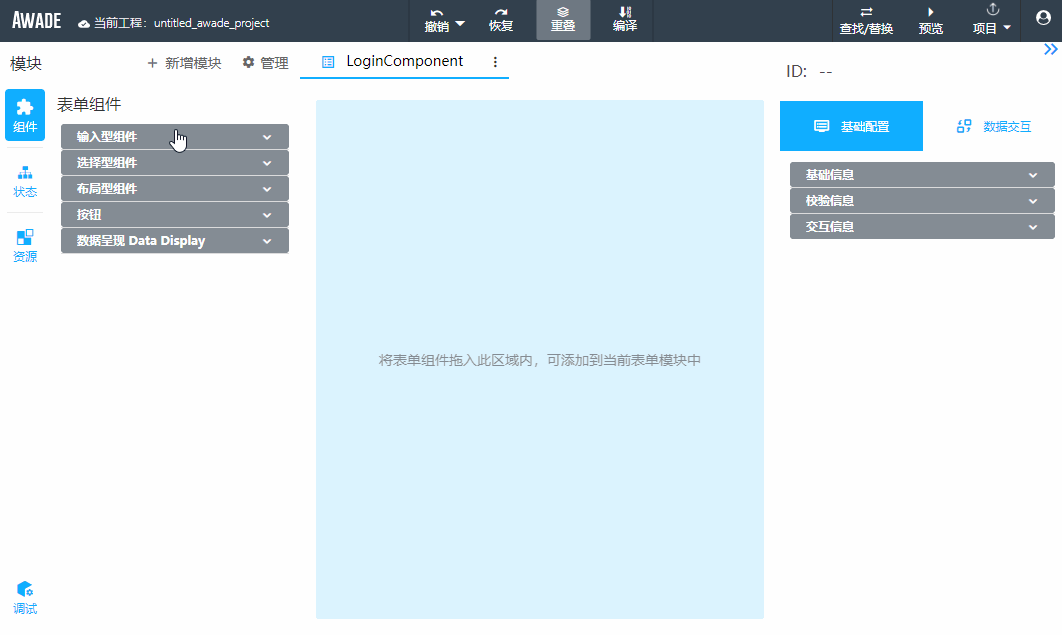Image resolution: width=1062 pixels, height=635 pixels.
Task: Expand the Input Components (输入型组件) section
Action: coord(175,137)
